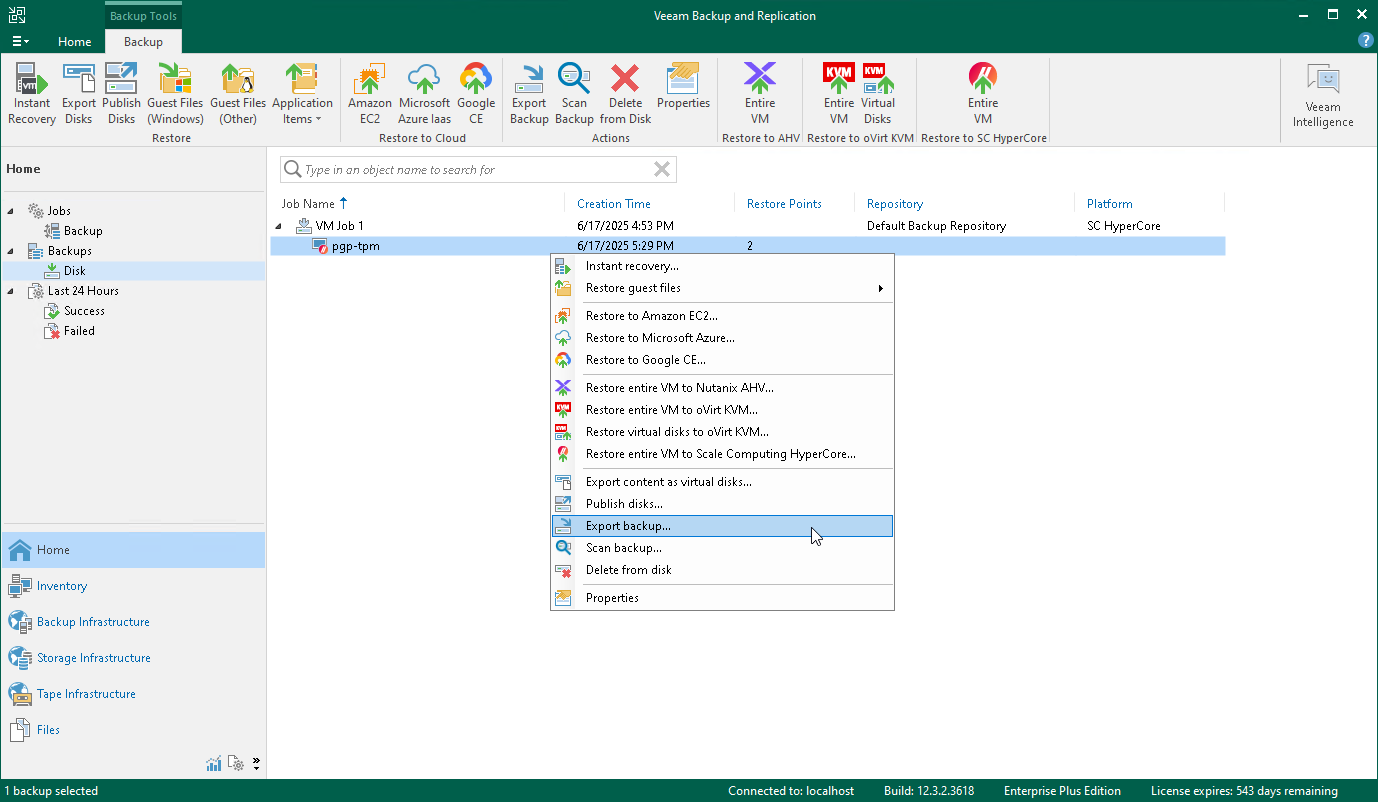This screenshot has width=1378, height=802.
Task: Choose Restore virtual disks to oVirt KVM
Action: [x=722, y=432]
